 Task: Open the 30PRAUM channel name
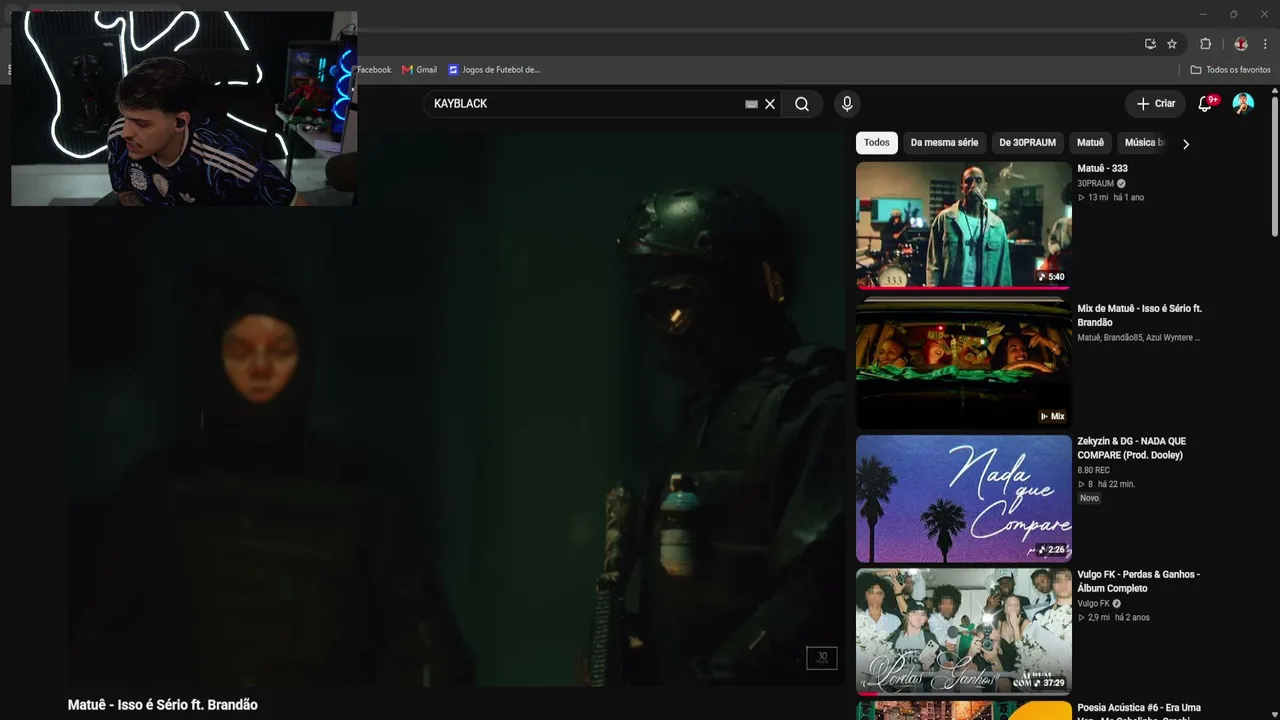pos(1095,184)
